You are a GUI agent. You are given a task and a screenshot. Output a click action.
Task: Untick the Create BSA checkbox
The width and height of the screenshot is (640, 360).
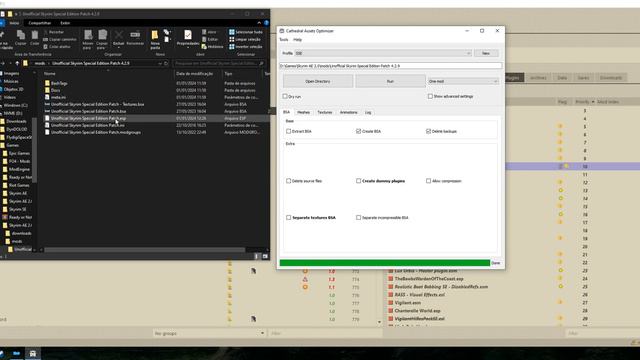(358, 131)
